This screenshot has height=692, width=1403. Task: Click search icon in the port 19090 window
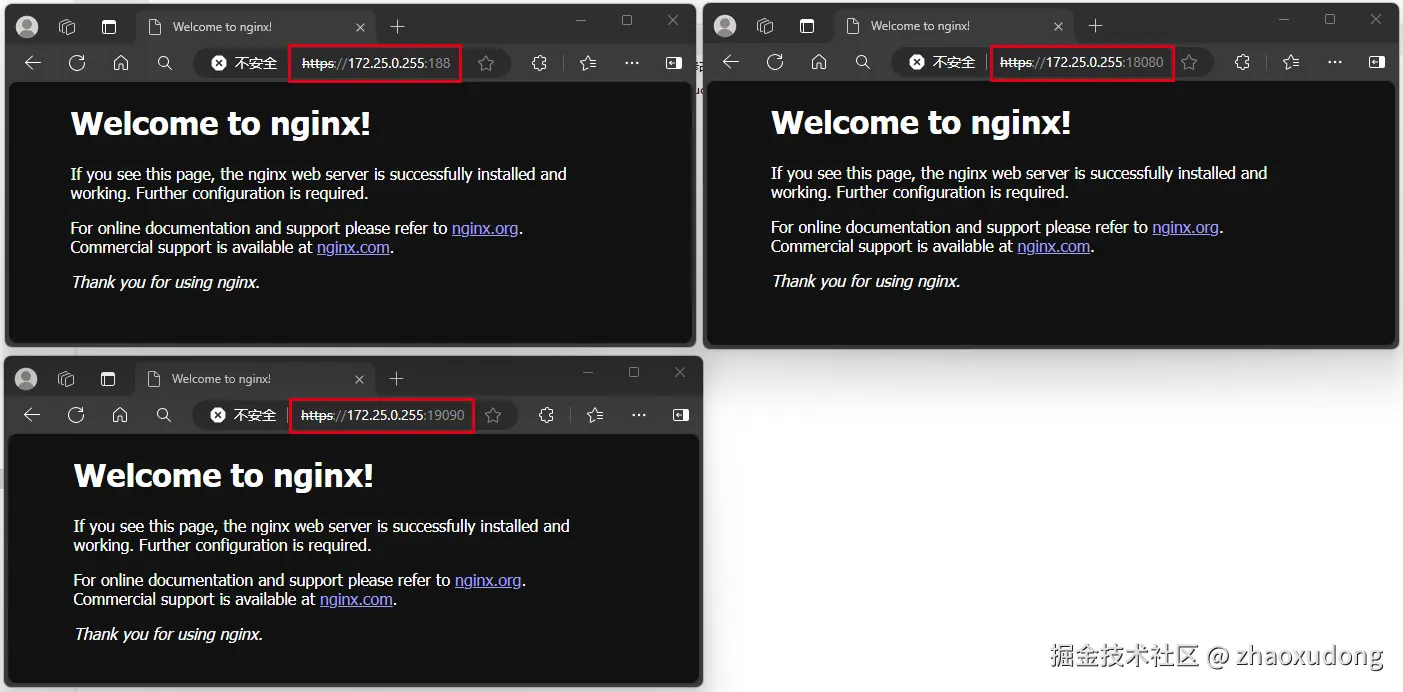[x=164, y=415]
